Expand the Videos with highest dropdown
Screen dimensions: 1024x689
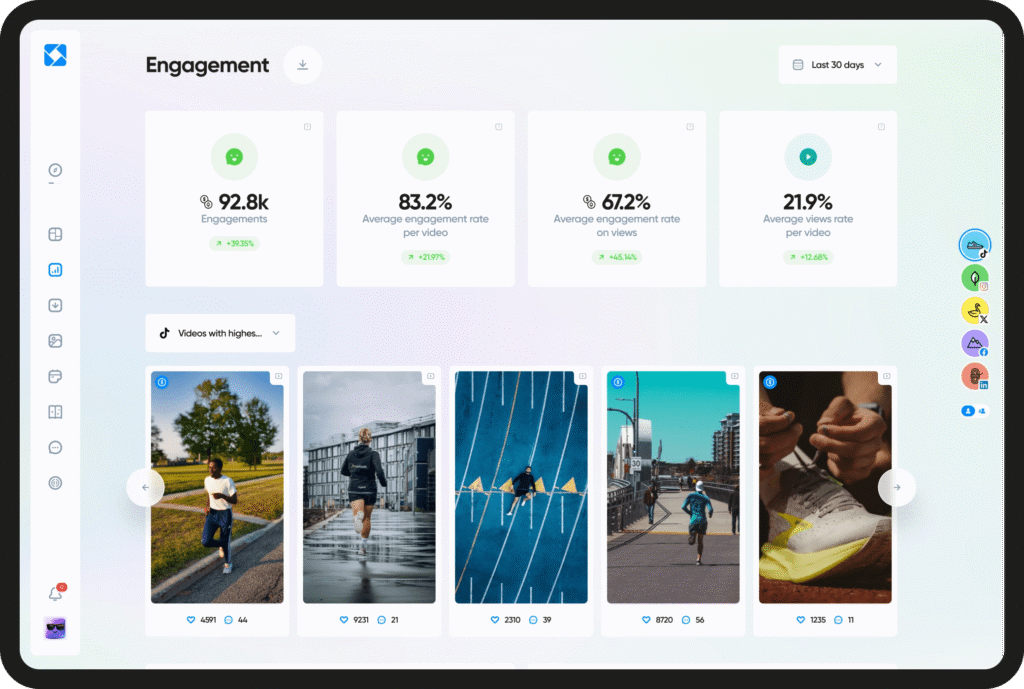[x=220, y=333]
